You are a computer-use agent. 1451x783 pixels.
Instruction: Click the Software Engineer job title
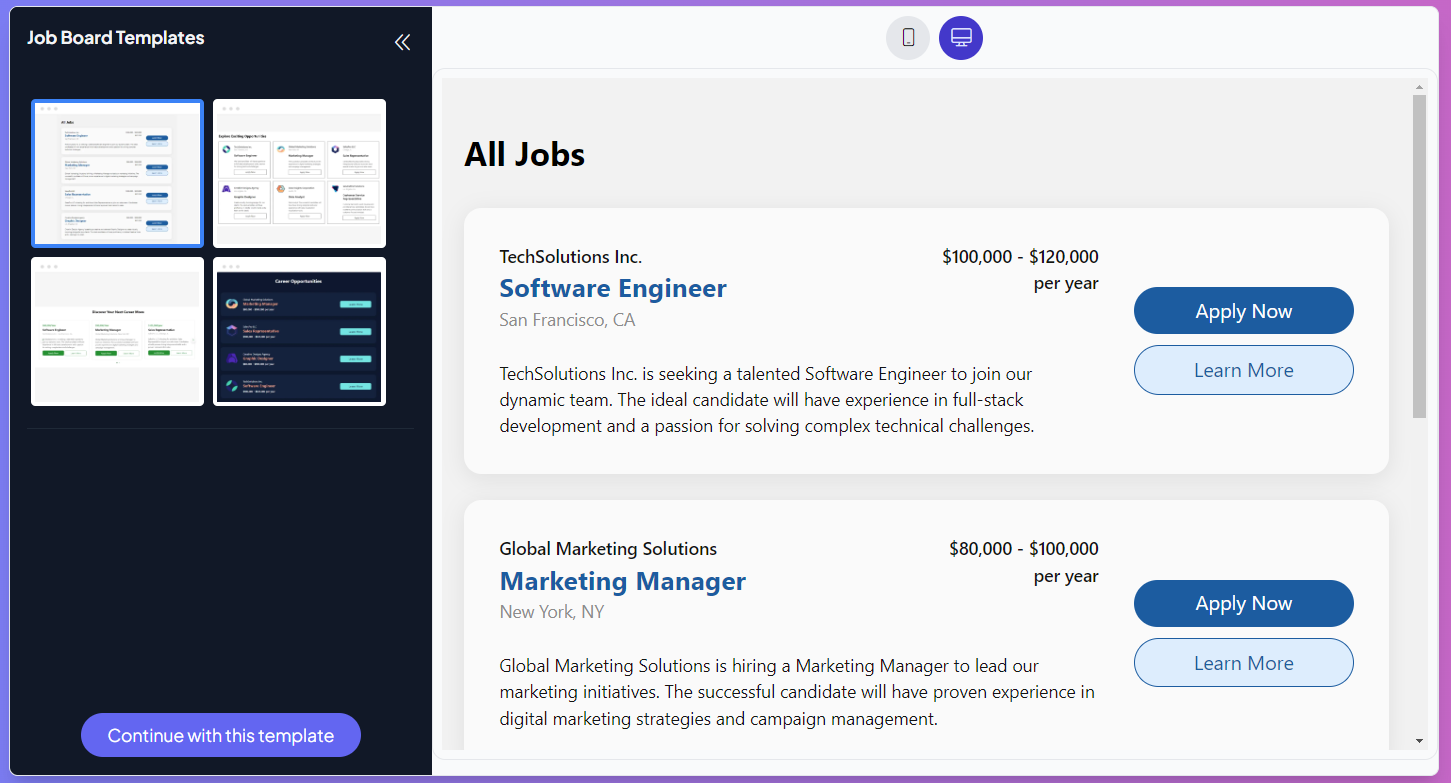point(612,288)
